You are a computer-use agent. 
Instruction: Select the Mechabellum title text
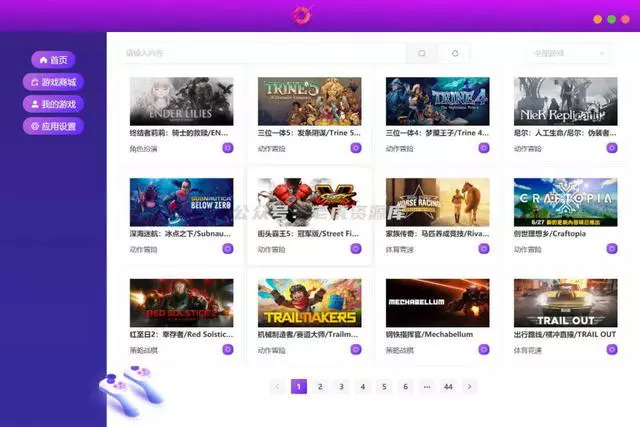click(429, 334)
